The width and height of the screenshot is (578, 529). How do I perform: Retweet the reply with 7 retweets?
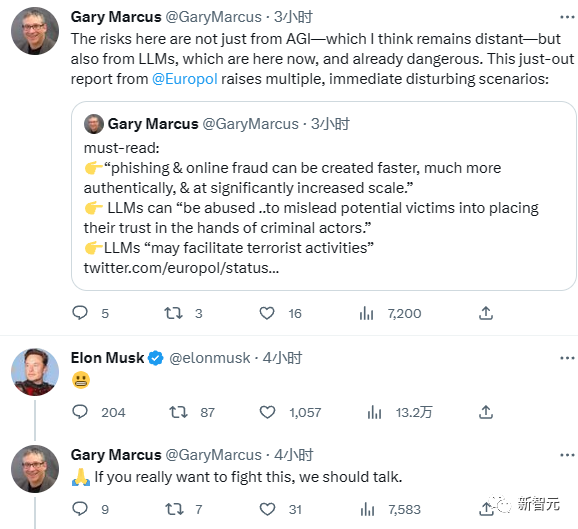pos(174,509)
